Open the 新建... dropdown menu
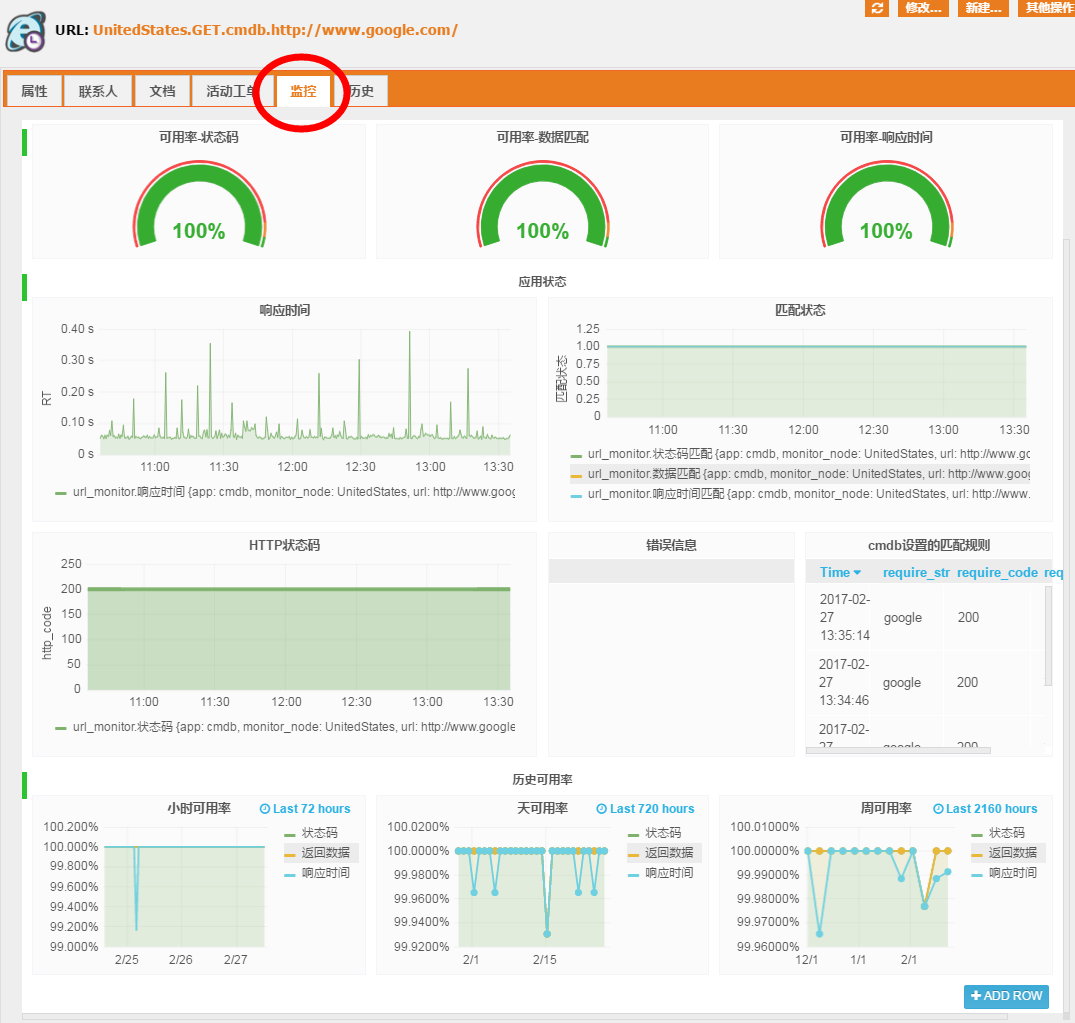This screenshot has width=1075, height=1023. pyautogui.click(x=982, y=8)
